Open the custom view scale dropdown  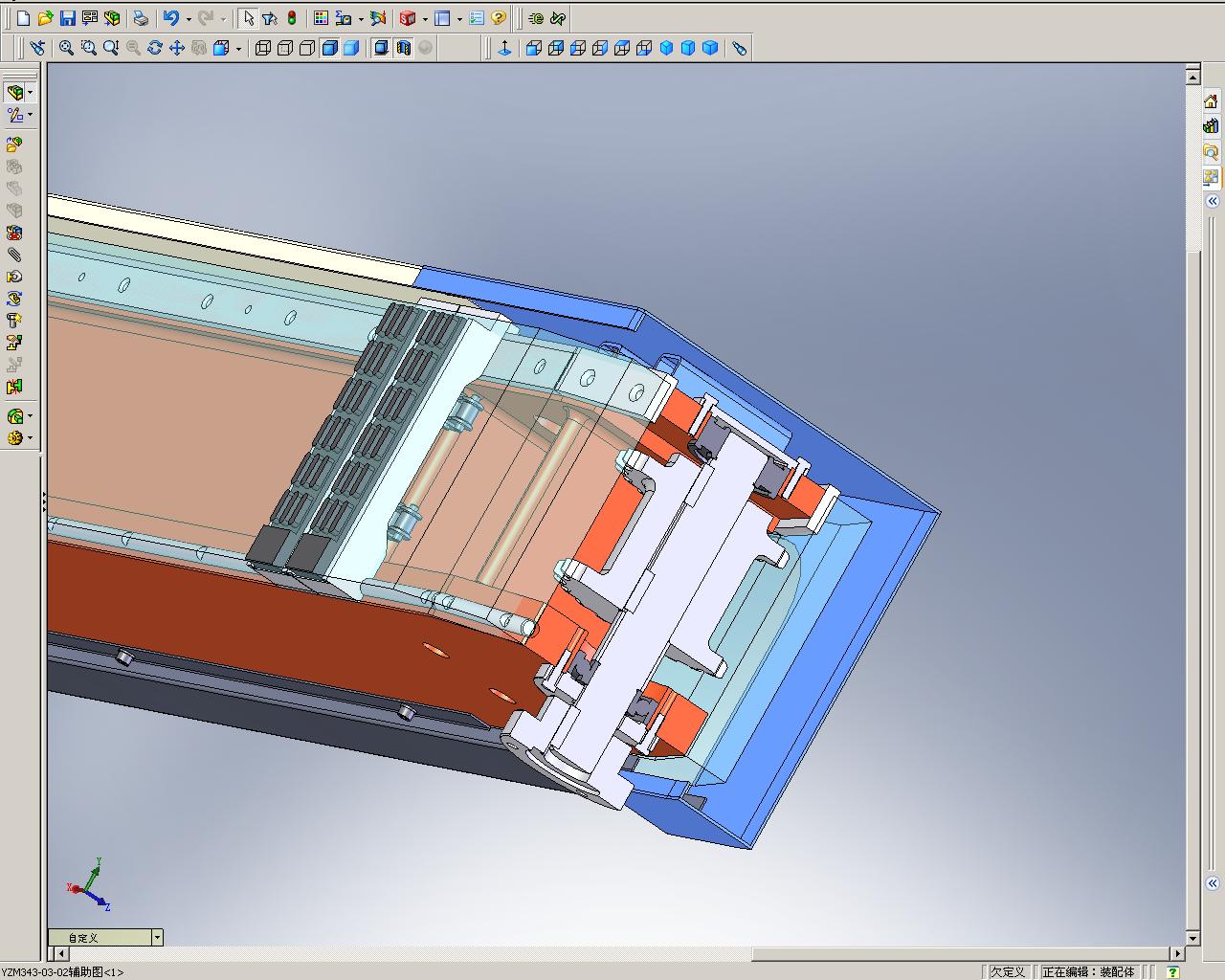157,938
